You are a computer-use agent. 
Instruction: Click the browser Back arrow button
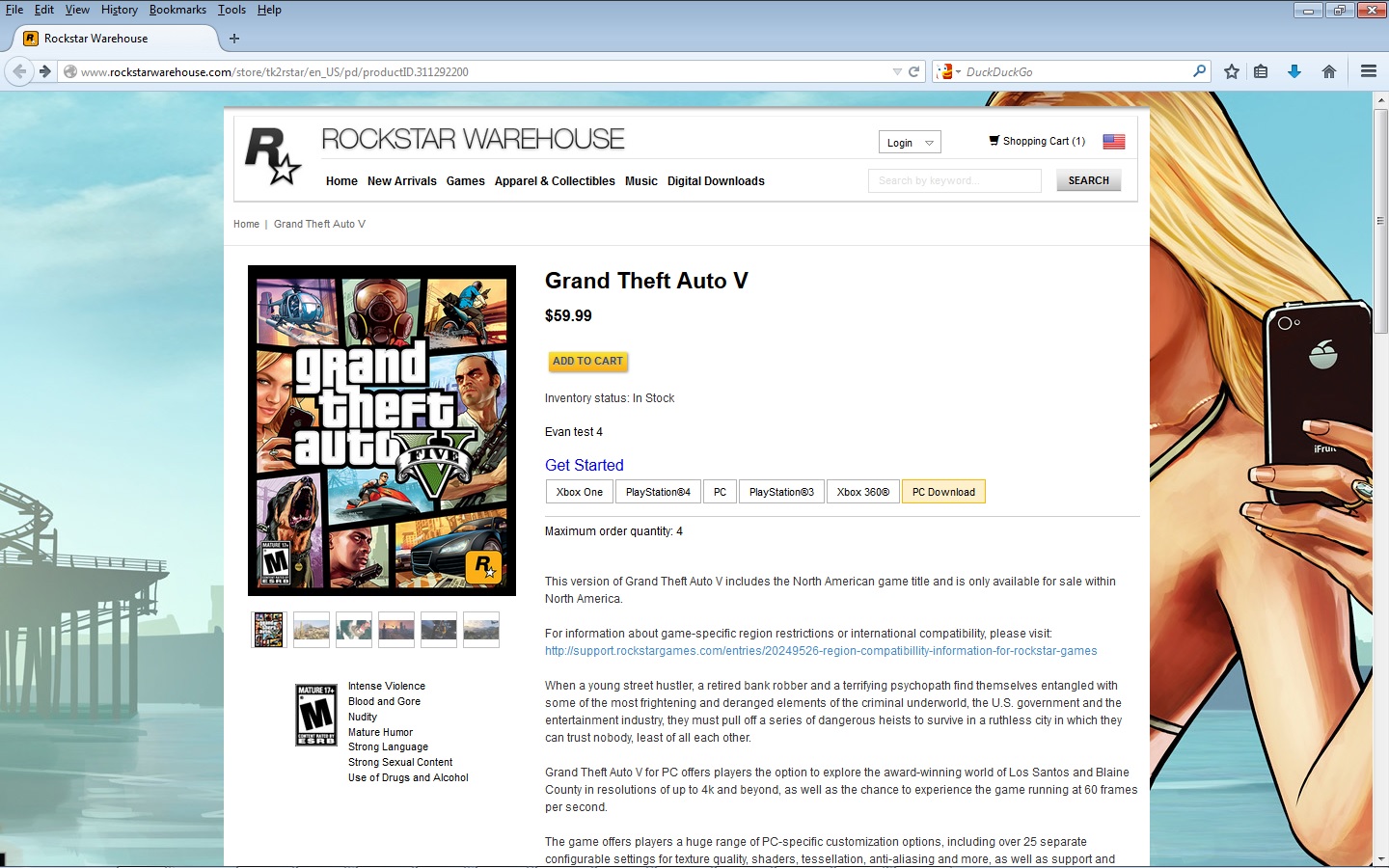click(19, 71)
